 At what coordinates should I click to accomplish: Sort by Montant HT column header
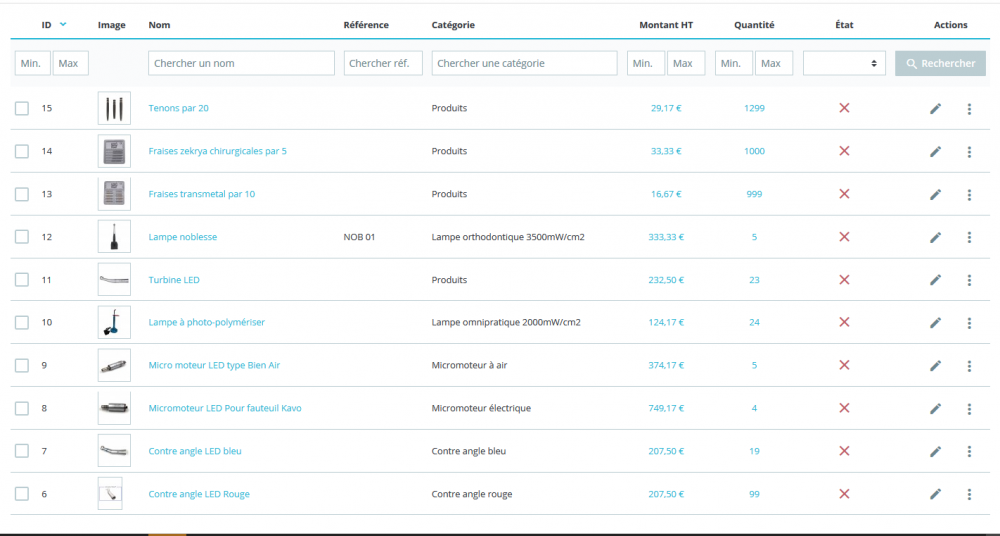click(666, 26)
